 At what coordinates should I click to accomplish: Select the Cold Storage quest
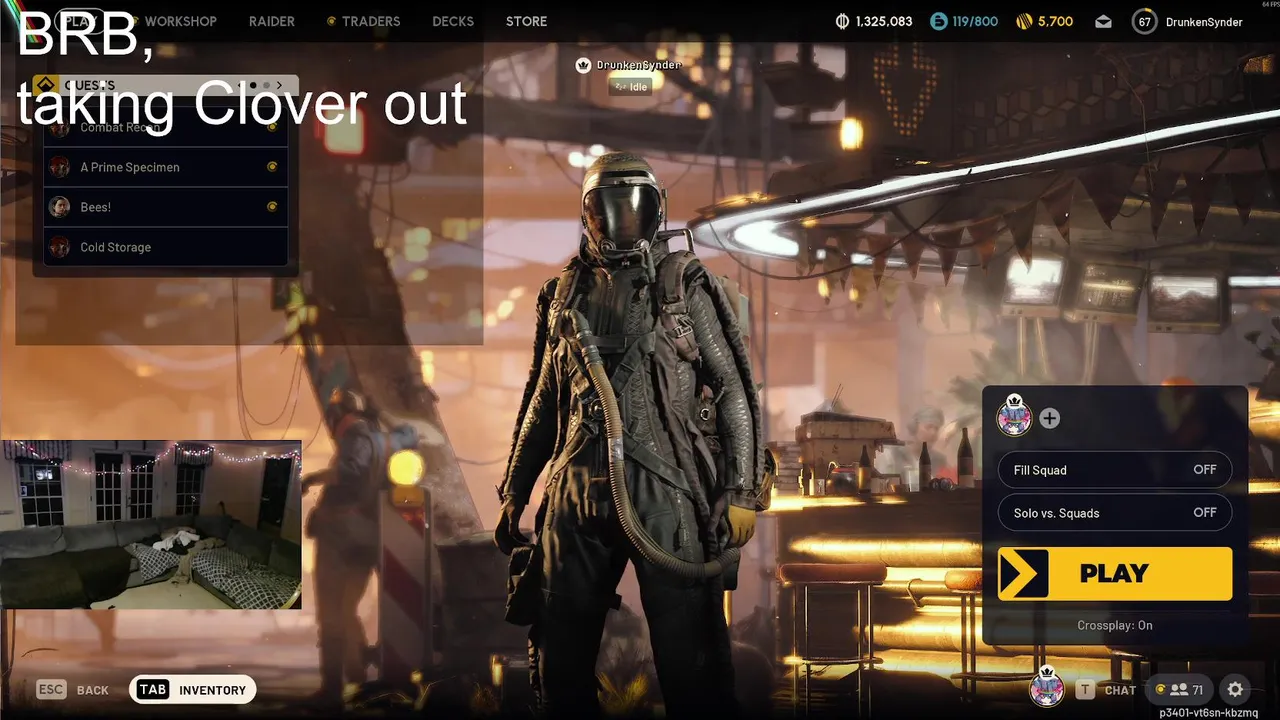(166, 247)
